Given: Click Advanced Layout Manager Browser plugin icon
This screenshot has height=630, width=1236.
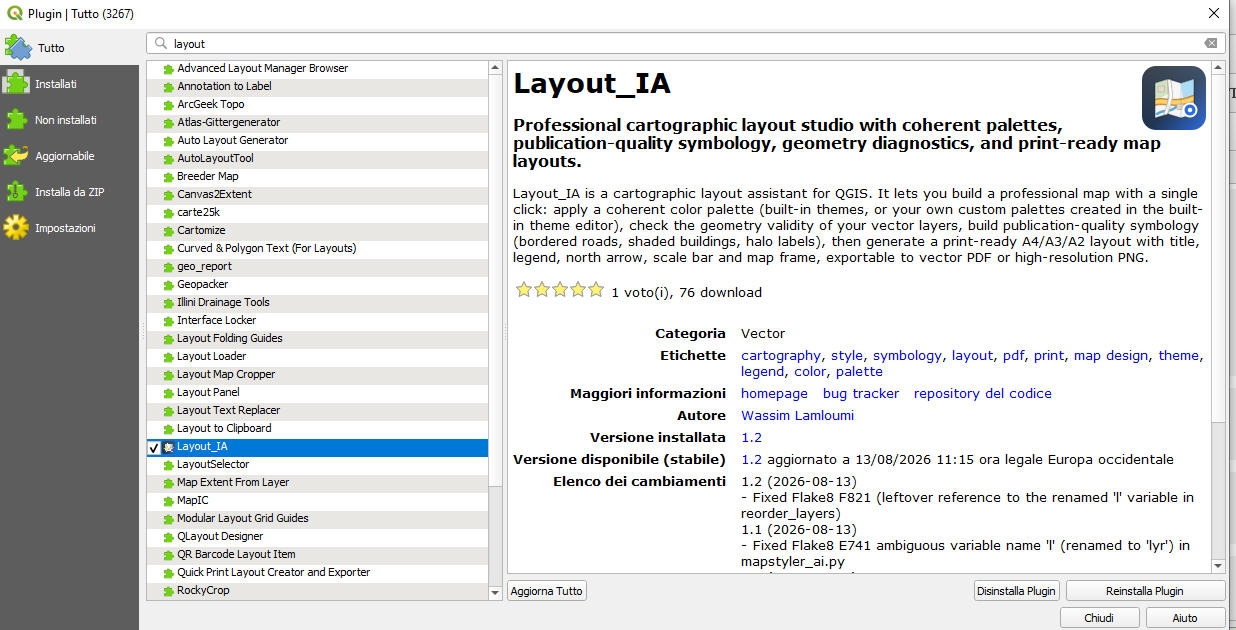Looking at the screenshot, I should (168, 69).
